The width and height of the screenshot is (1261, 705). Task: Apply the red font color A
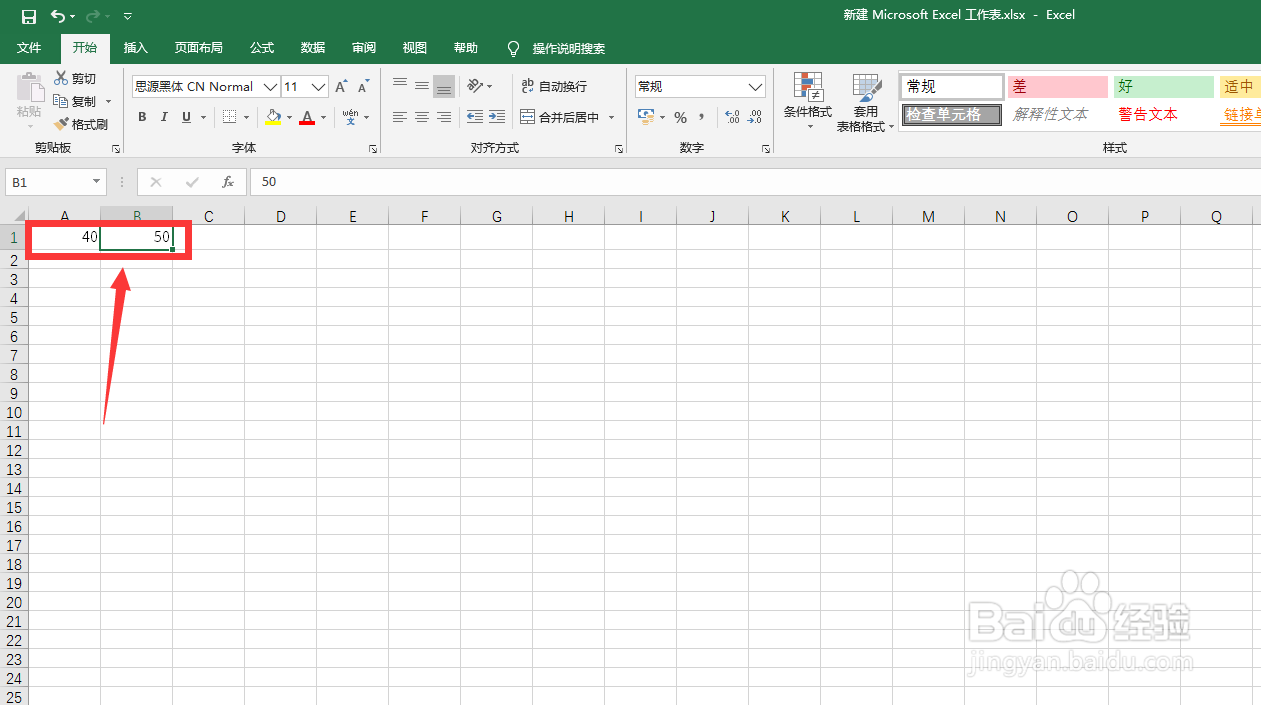(307, 117)
